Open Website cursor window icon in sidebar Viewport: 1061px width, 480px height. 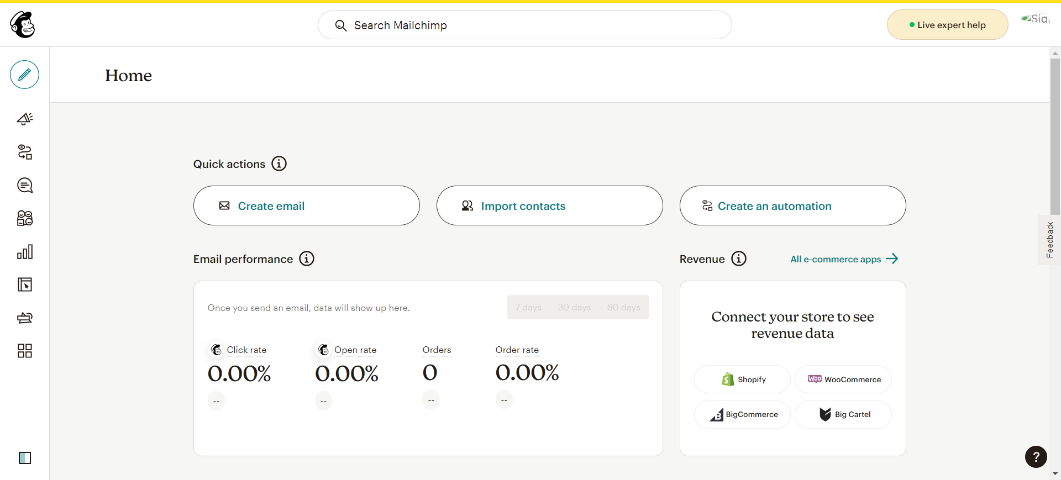tap(25, 285)
